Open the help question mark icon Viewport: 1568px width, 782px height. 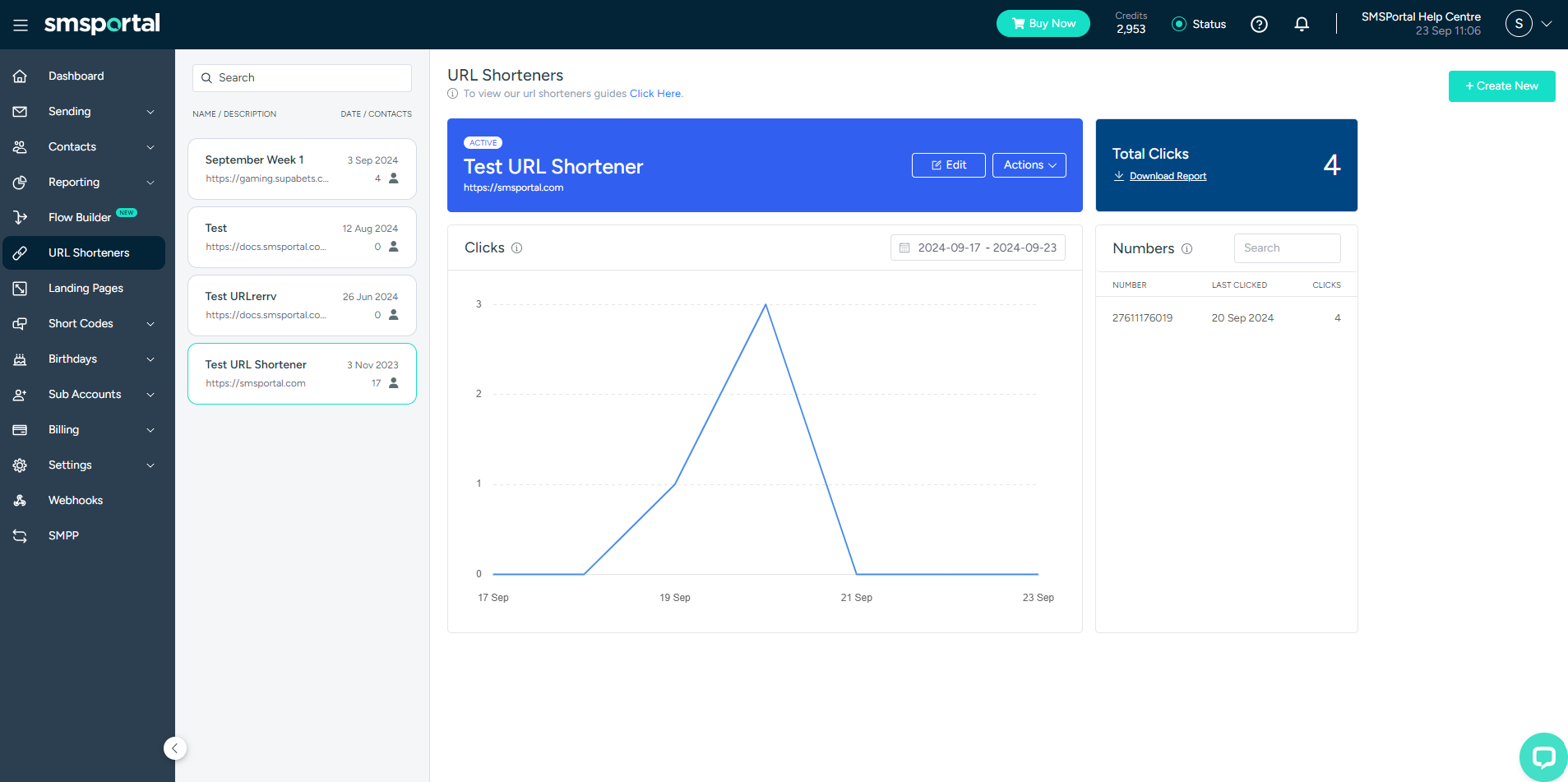tap(1259, 25)
